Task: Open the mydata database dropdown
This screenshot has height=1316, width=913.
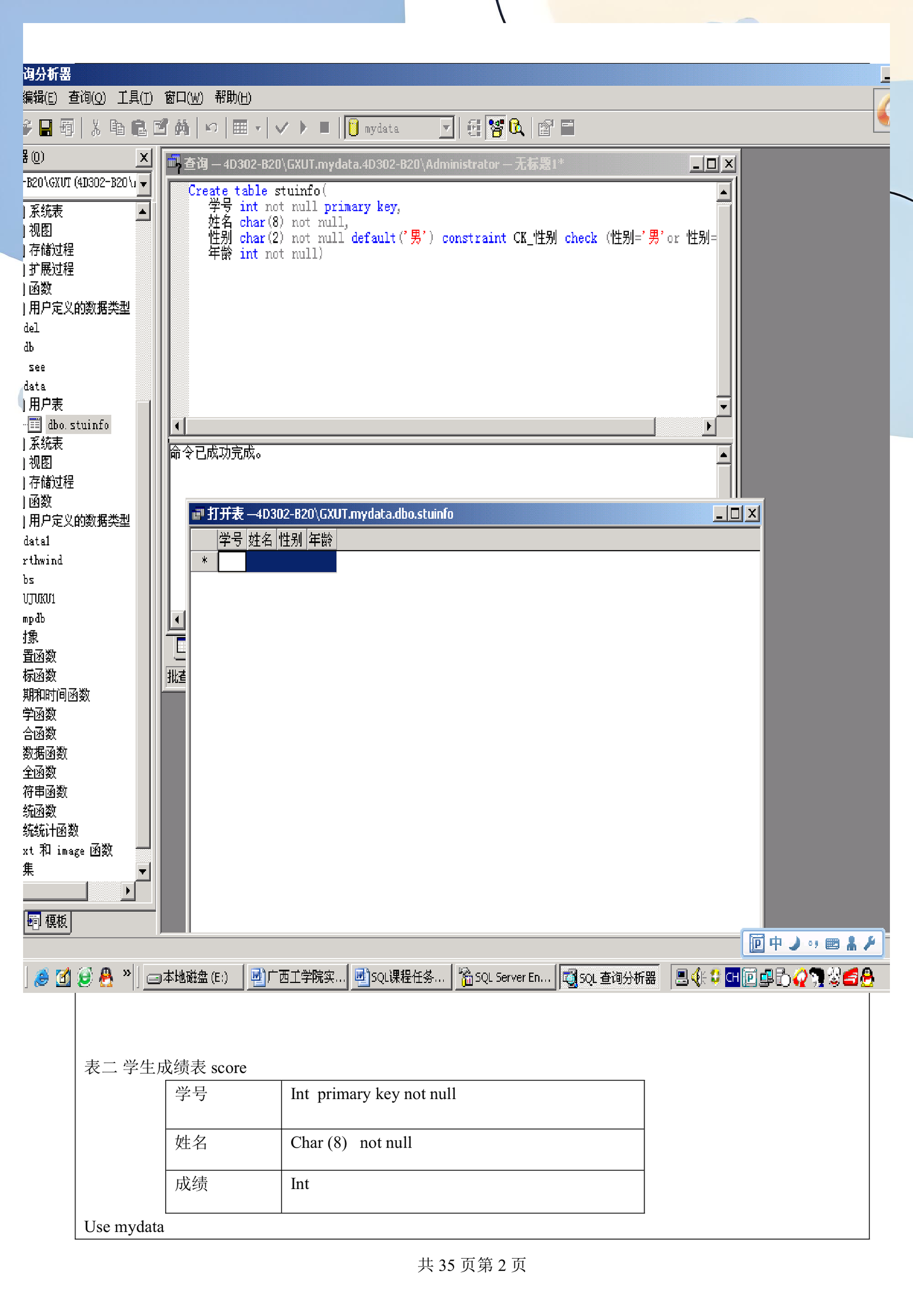Action: click(x=446, y=128)
